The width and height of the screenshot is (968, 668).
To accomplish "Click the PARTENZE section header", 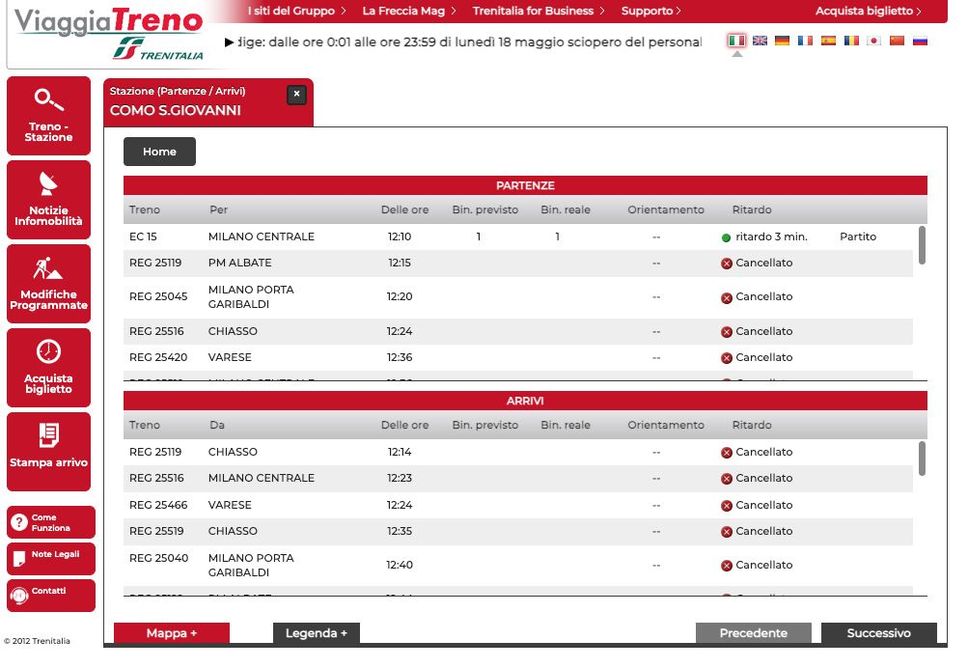I will pyautogui.click(x=525, y=186).
